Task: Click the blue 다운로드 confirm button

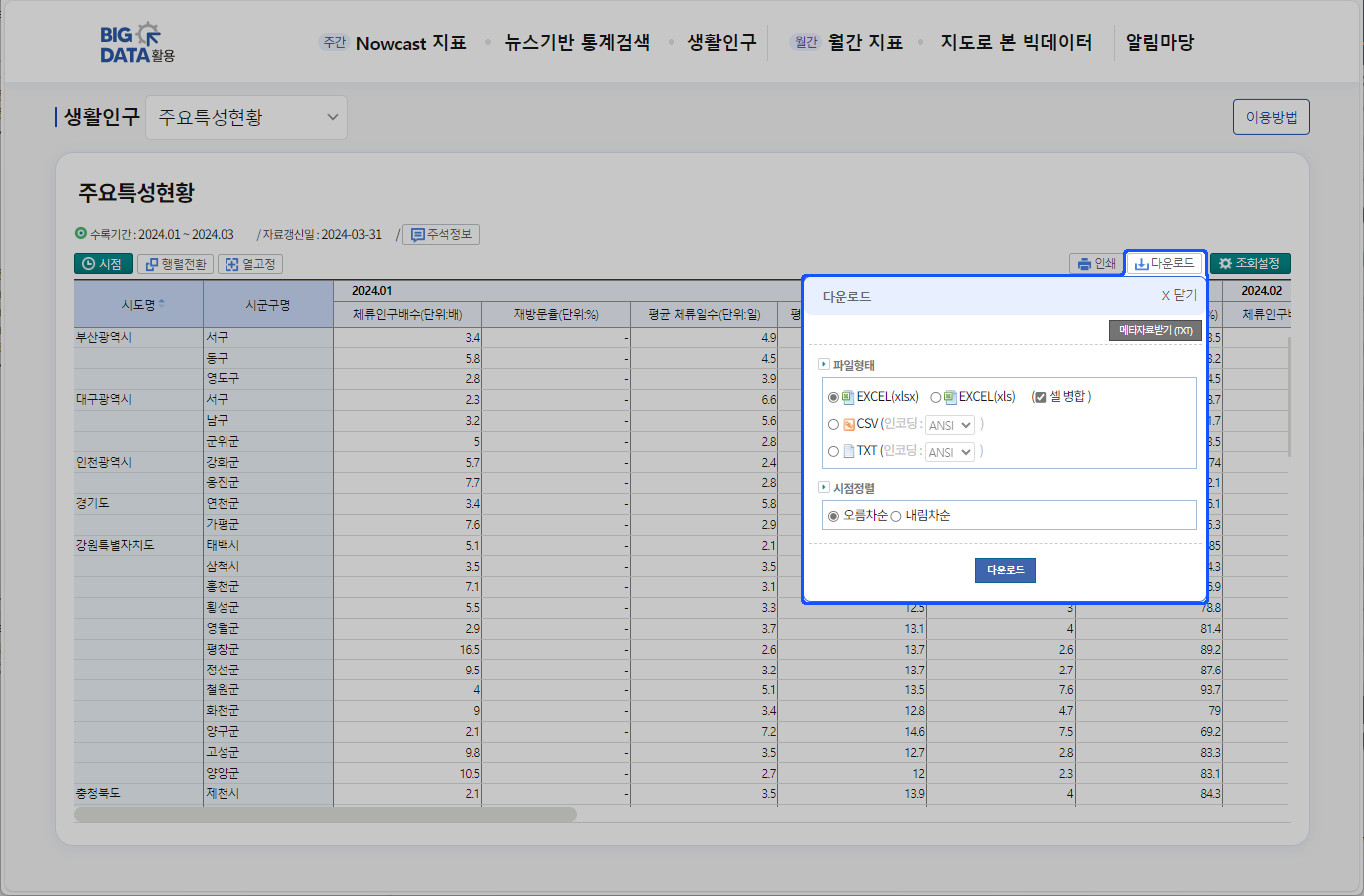Action: coord(1005,570)
